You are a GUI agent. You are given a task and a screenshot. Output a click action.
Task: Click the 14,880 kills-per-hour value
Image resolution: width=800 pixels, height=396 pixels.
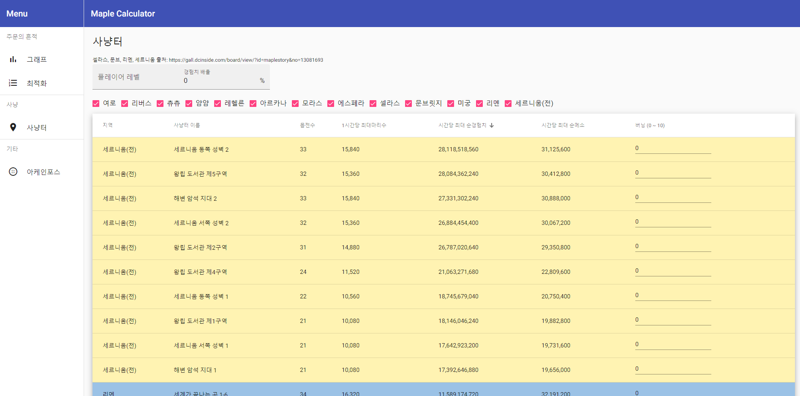350,248
